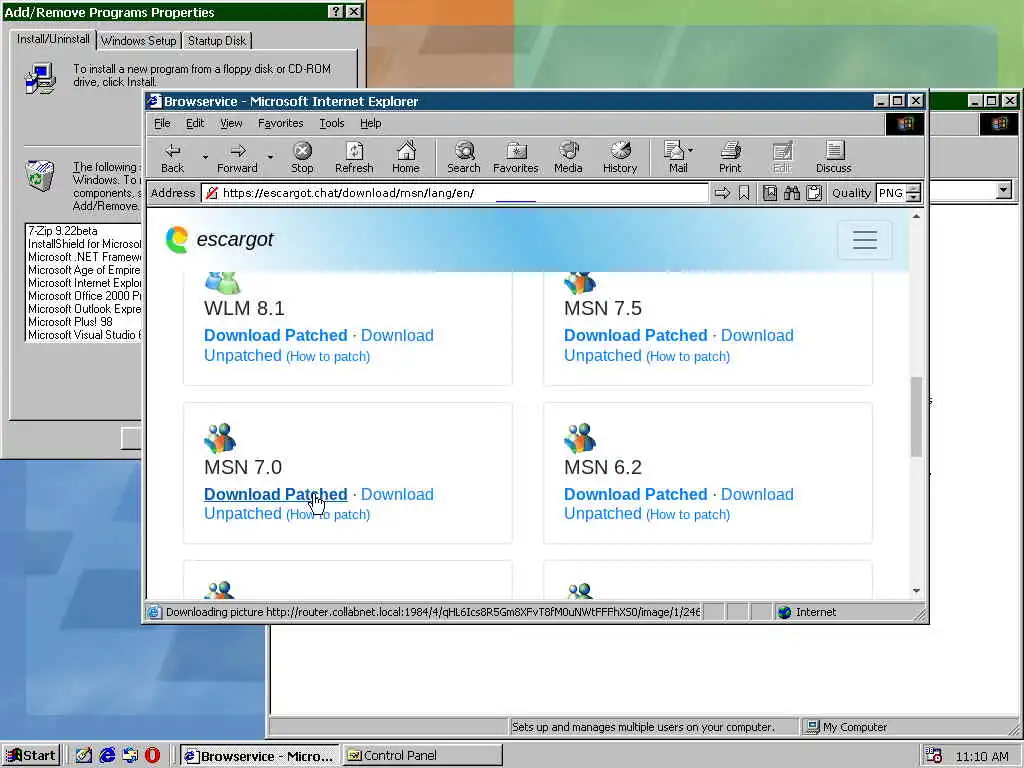Image resolution: width=1024 pixels, height=768 pixels.
Task: Open the Mail button dropdown arrow
Action: (690, 150)
